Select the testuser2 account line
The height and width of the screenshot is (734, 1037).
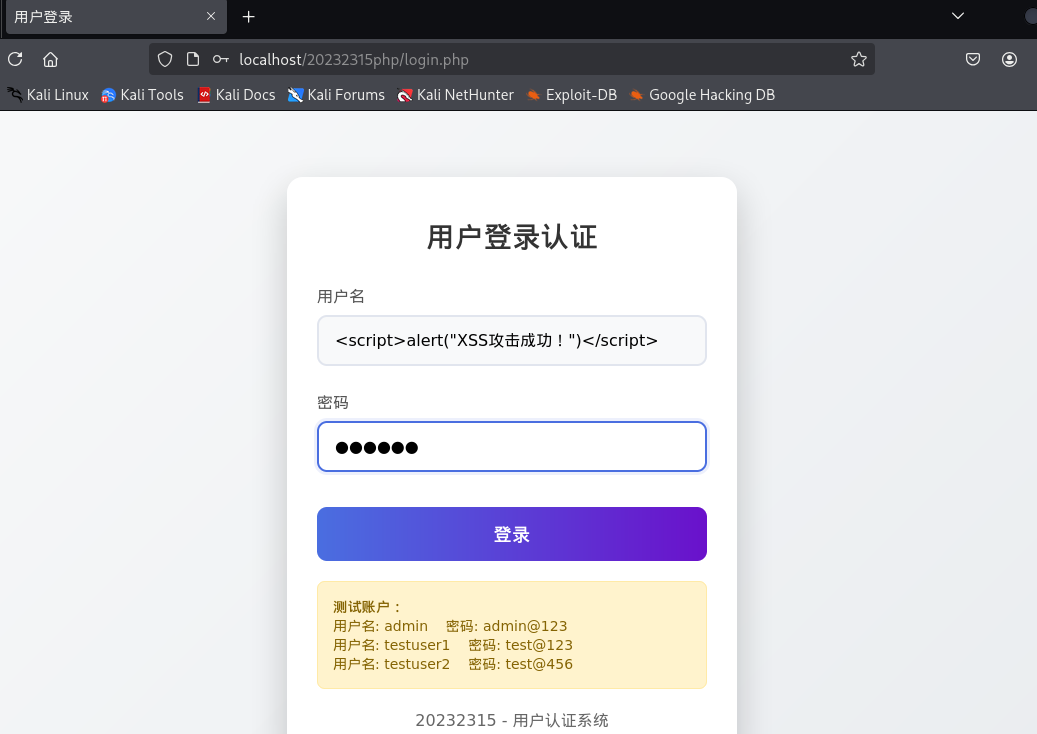453,664
